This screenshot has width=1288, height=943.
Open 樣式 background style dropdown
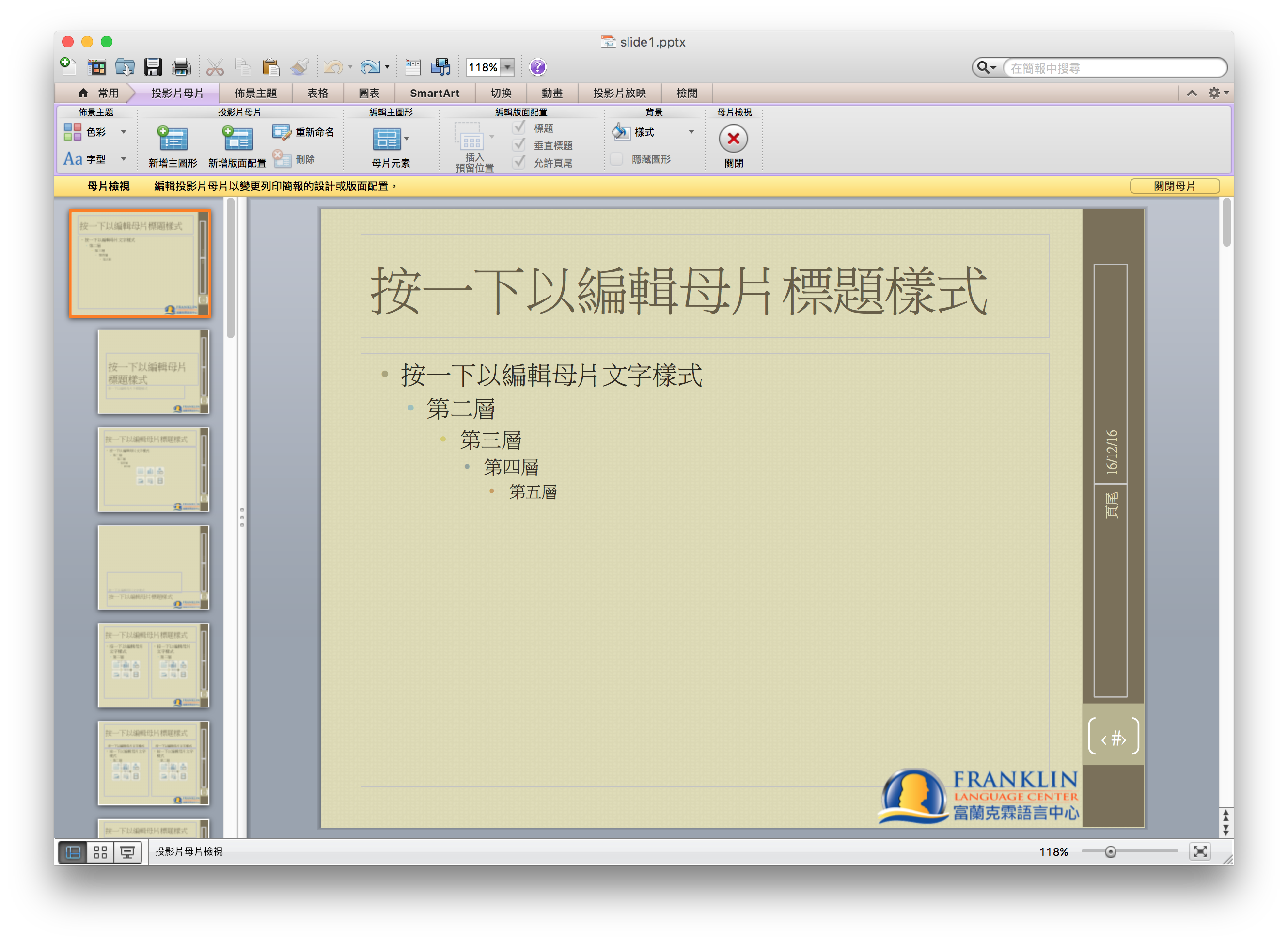click(x=691, y=132)
